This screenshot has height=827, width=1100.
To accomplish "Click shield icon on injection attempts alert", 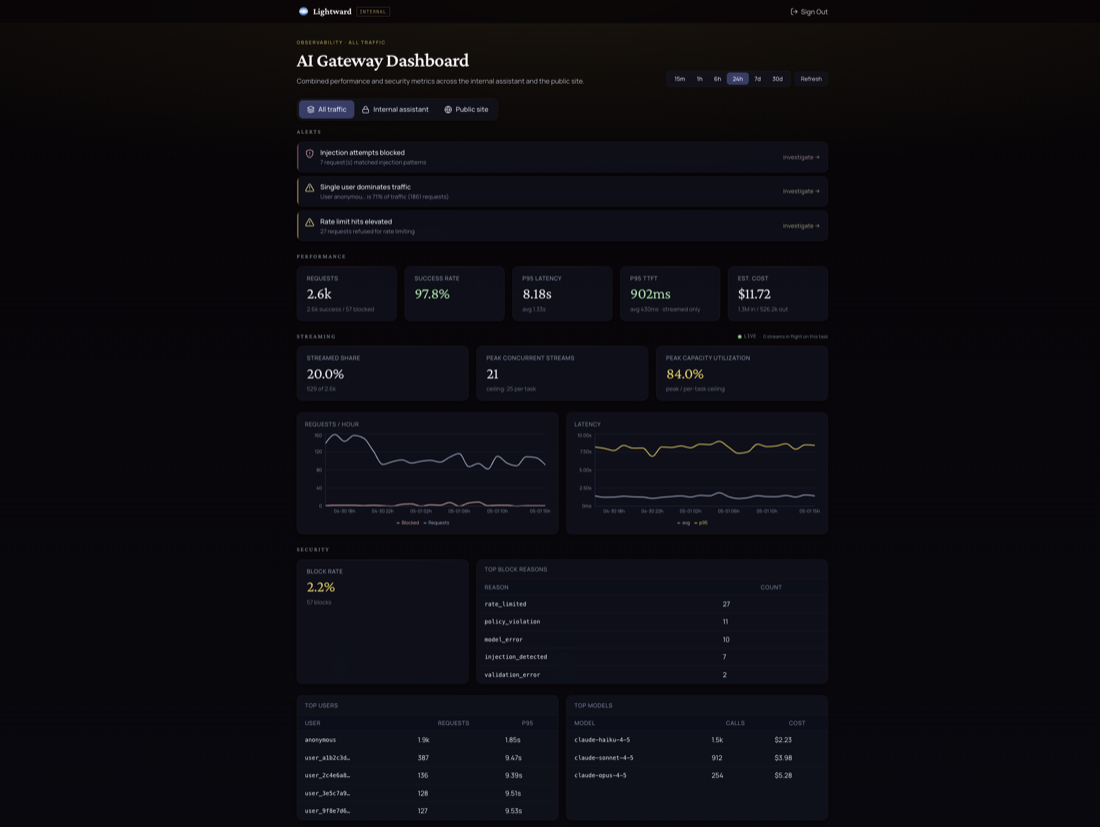I will pyautogui.click(x=309, y=154).
